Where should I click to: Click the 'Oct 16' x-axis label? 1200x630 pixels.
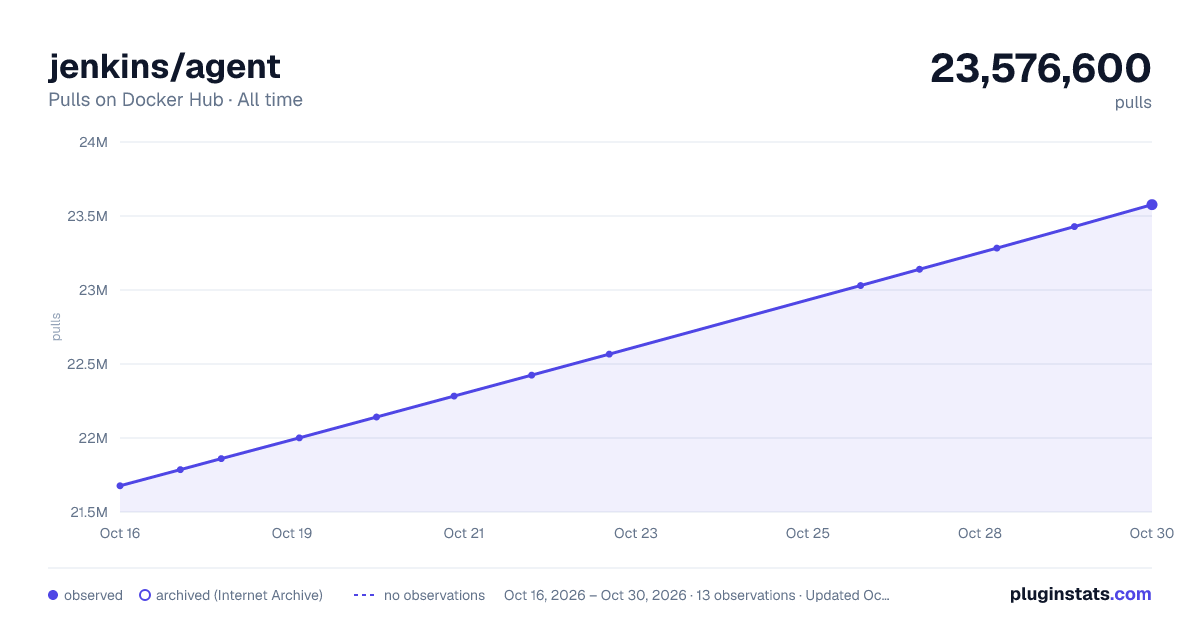click(120, 533)
